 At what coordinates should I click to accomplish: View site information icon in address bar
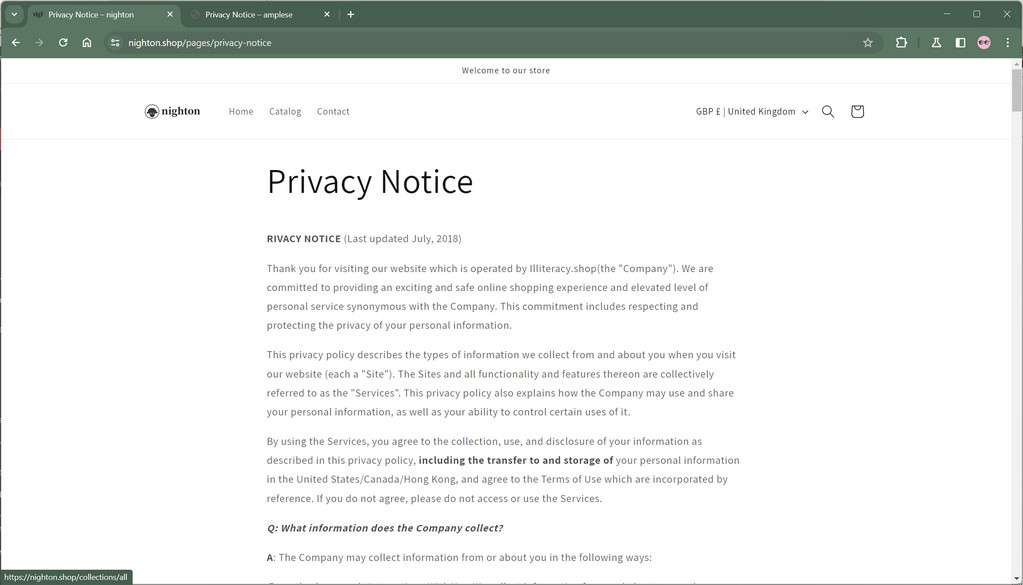tap(115, 43)
